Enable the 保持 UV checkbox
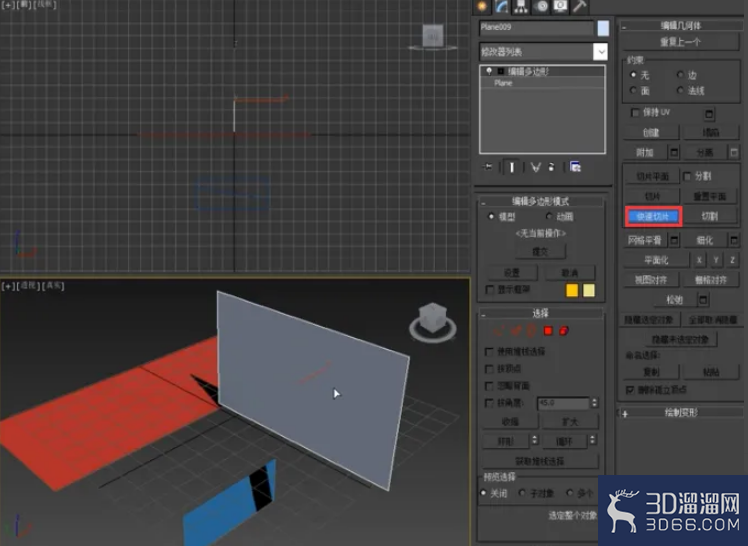Viewport: 748px width, 546px height. click(634, 113)
